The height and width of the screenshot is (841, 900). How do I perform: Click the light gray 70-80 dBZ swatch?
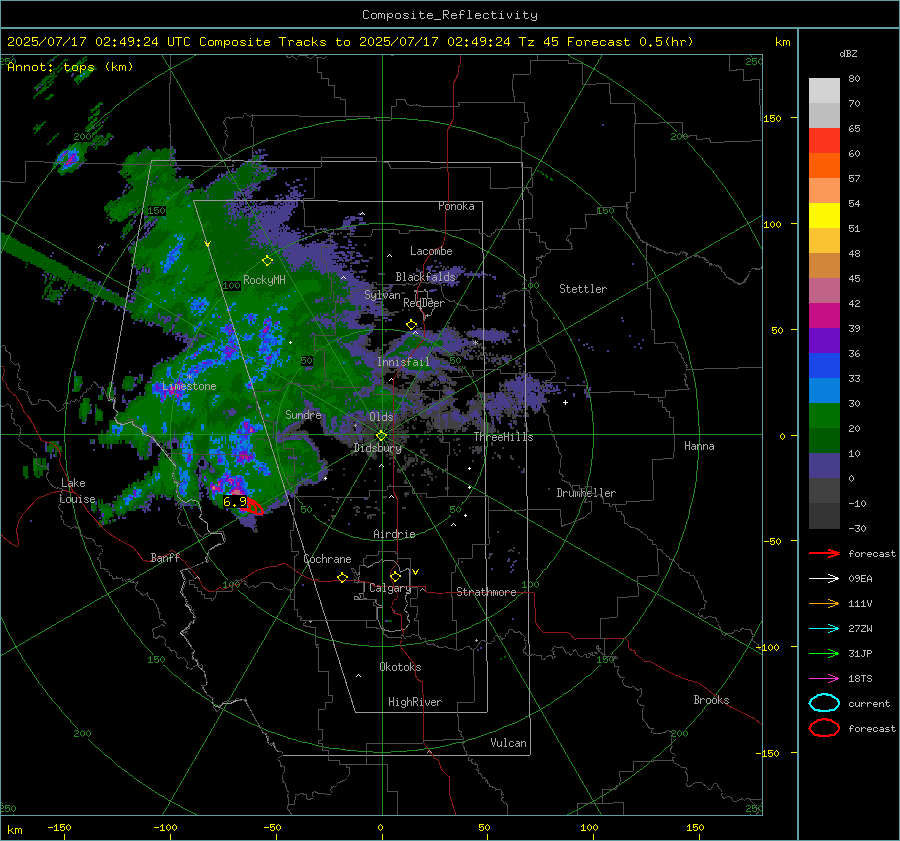click(824, 91)
